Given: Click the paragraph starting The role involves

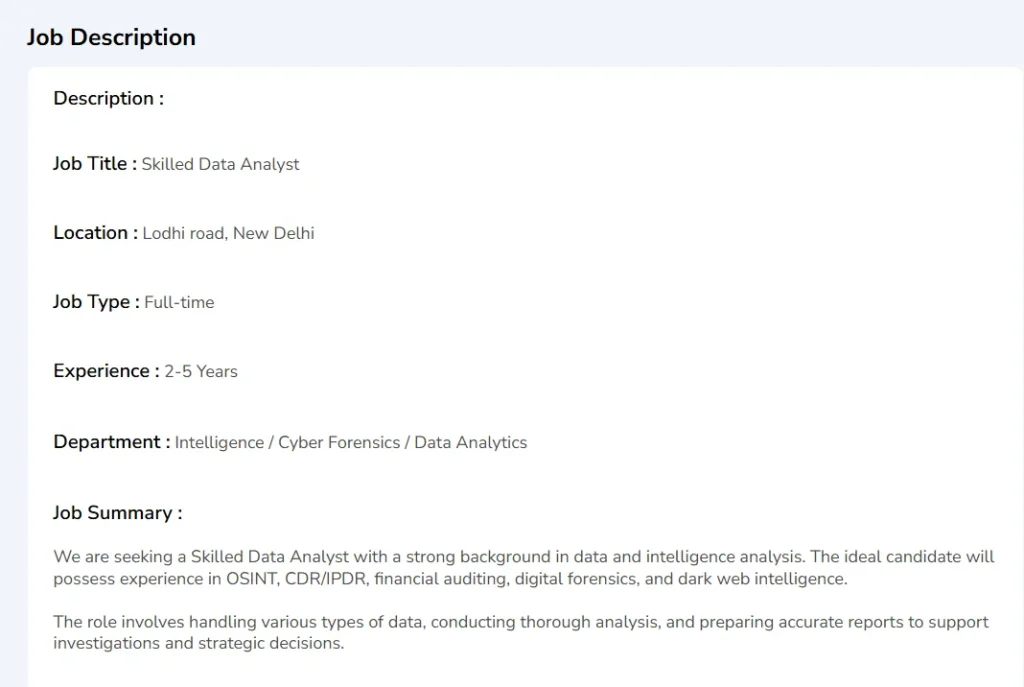Looking at the screenshot, I should 521,632.
